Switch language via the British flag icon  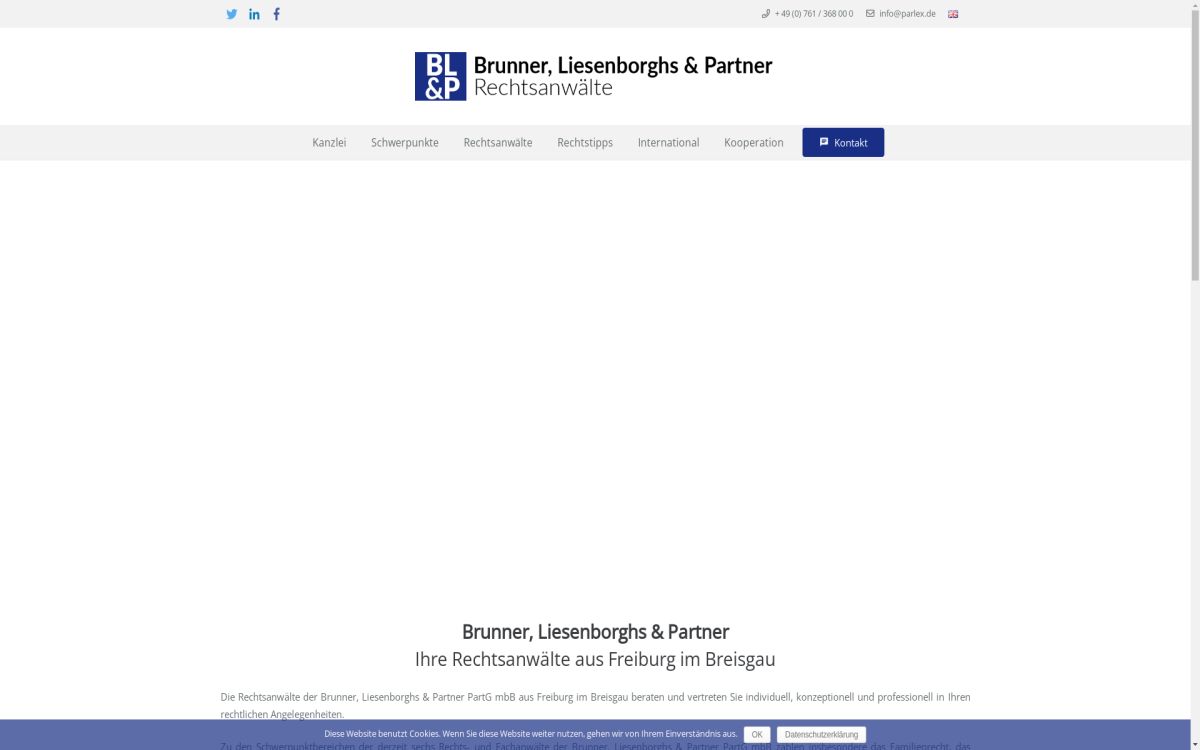(x=952, y=13)
